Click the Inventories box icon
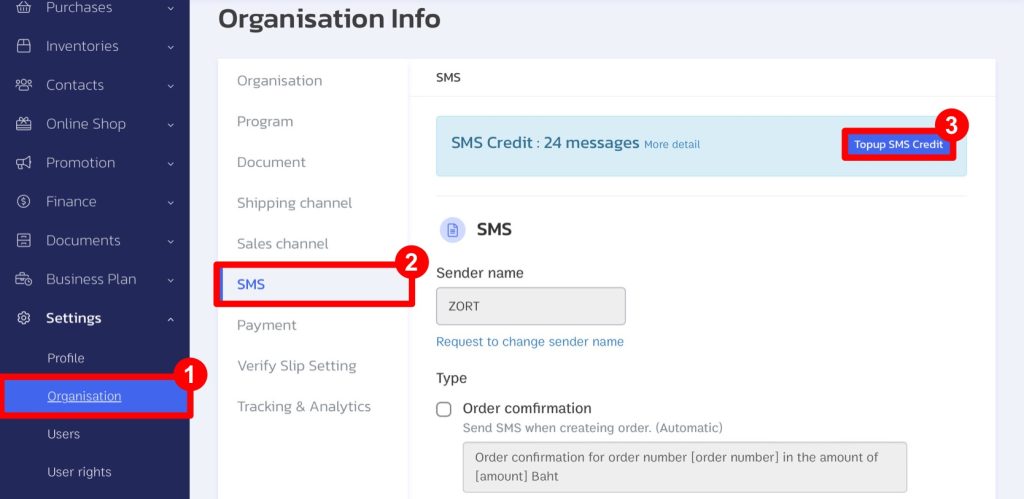The height and width of the screenshot is (499, 1024). tap(24, 46)
